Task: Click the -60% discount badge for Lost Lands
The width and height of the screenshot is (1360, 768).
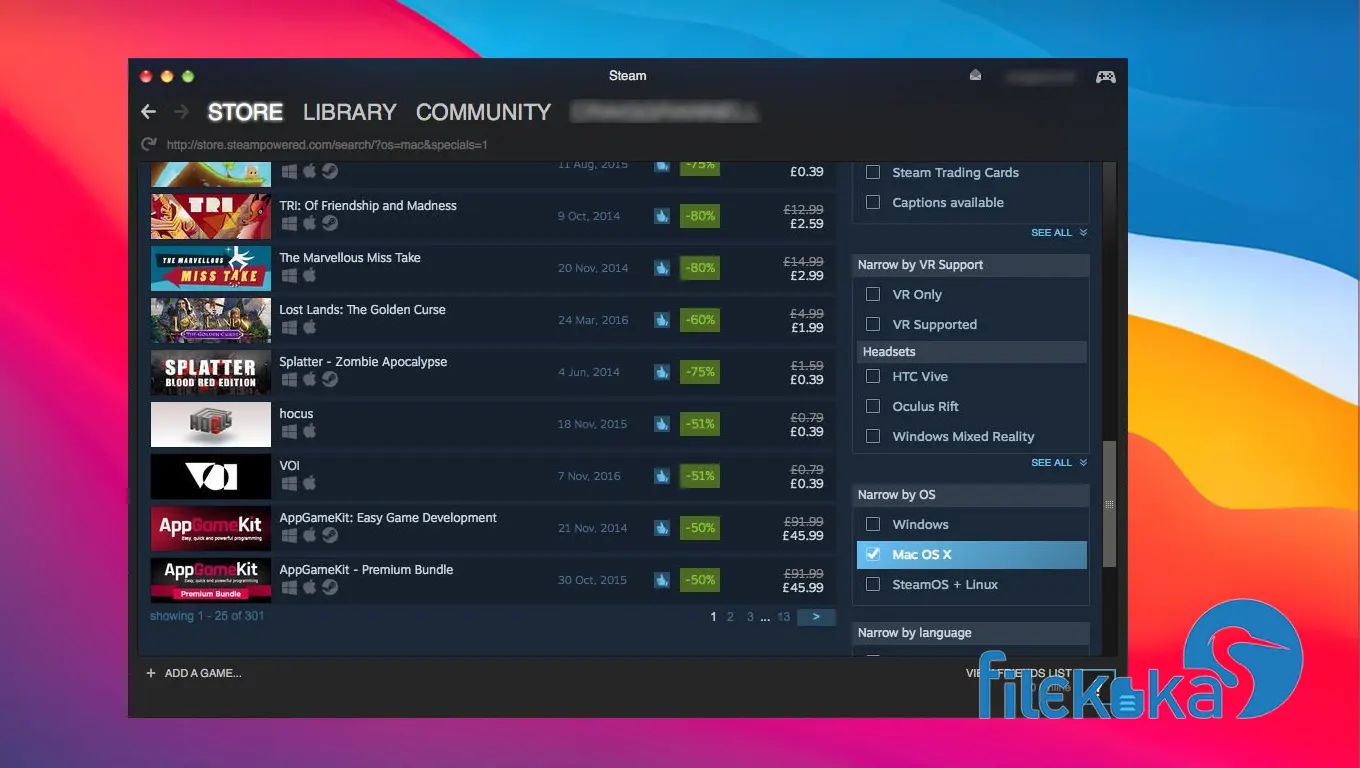Action: coord(700,320)
